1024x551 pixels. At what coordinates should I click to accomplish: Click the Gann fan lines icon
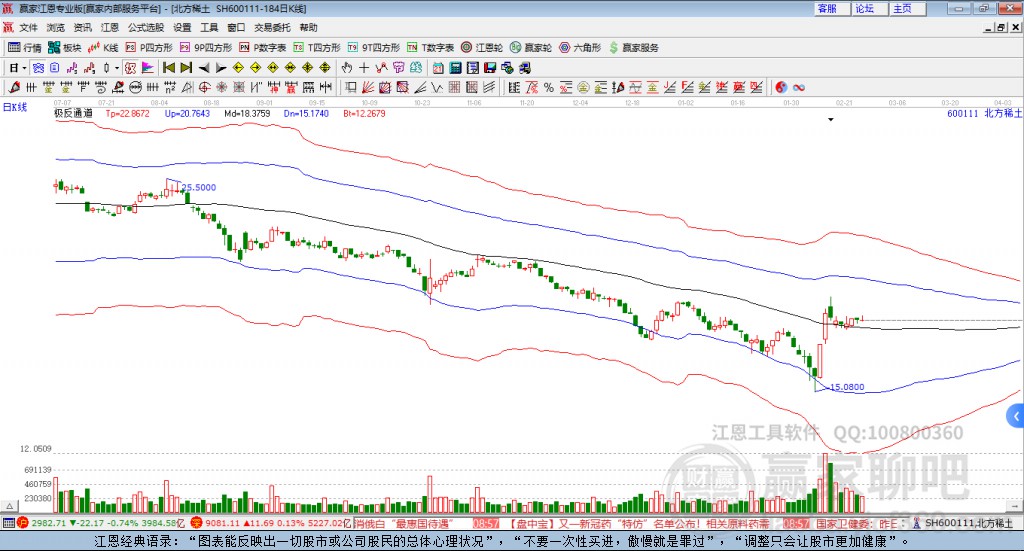point(368,87)
